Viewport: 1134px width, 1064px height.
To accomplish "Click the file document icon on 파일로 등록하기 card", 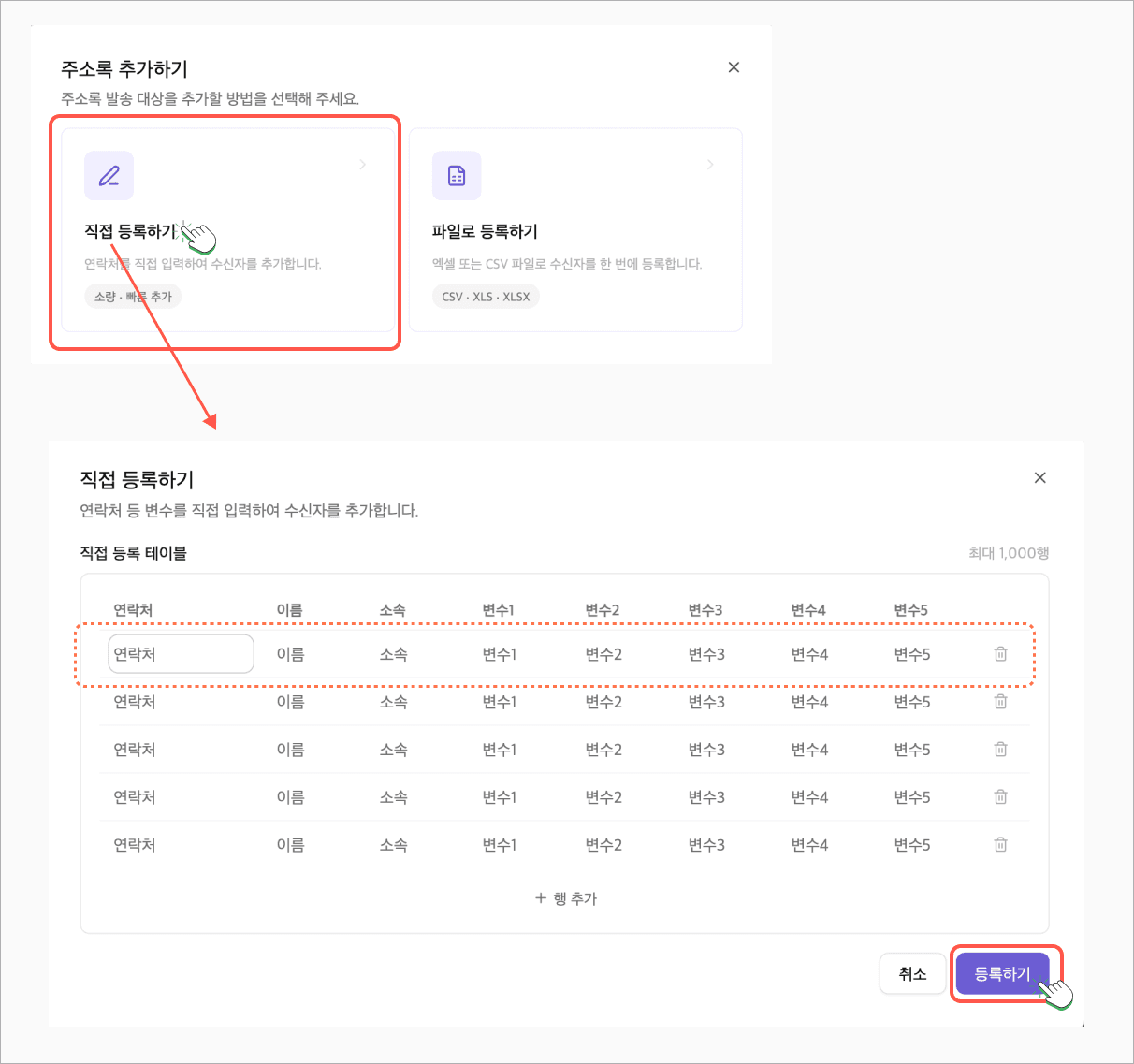I will click(x=457, y=176).
